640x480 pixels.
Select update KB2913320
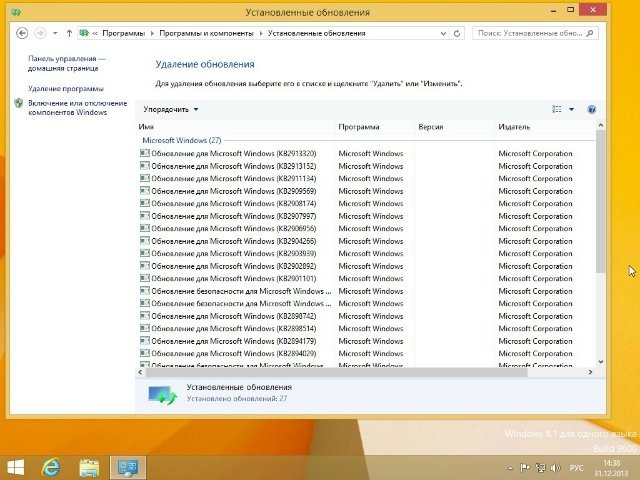pos(234,153)
